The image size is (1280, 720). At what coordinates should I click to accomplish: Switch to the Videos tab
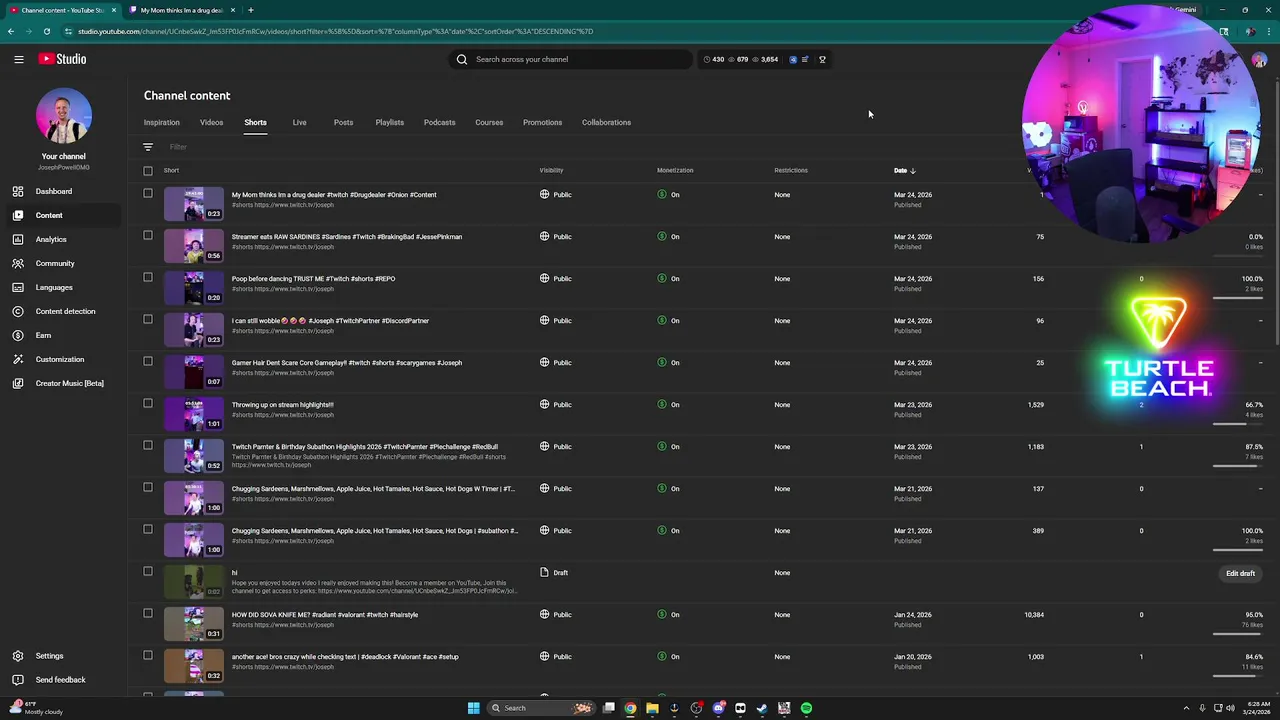pos(211,122)
